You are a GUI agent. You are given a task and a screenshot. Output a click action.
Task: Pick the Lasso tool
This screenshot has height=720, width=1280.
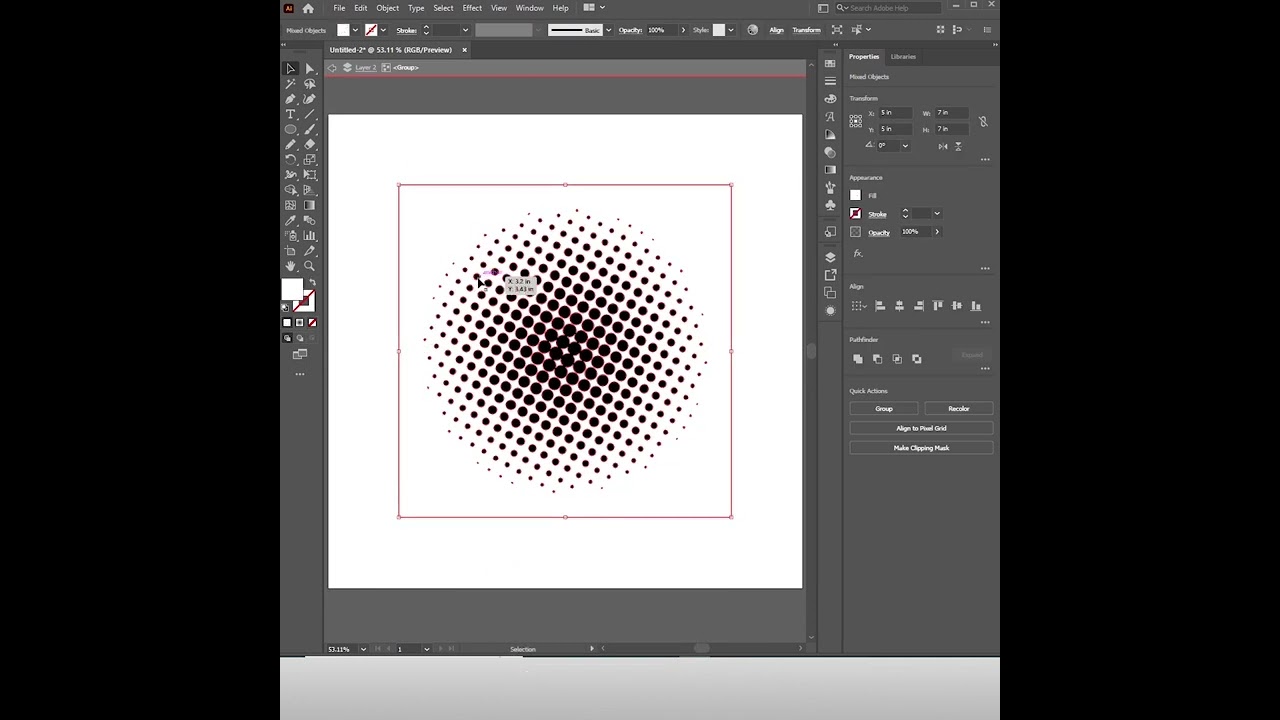point(309,83)
